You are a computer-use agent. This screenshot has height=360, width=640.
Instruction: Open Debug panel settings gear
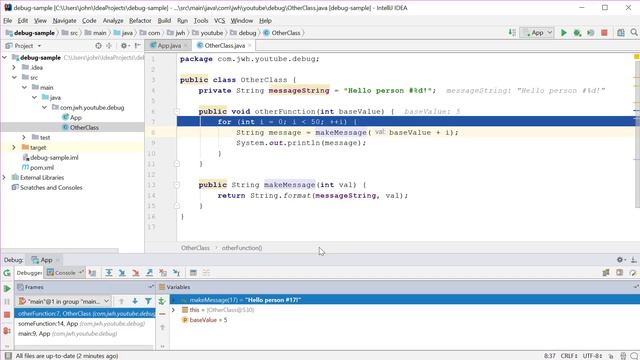click(620, 260)
